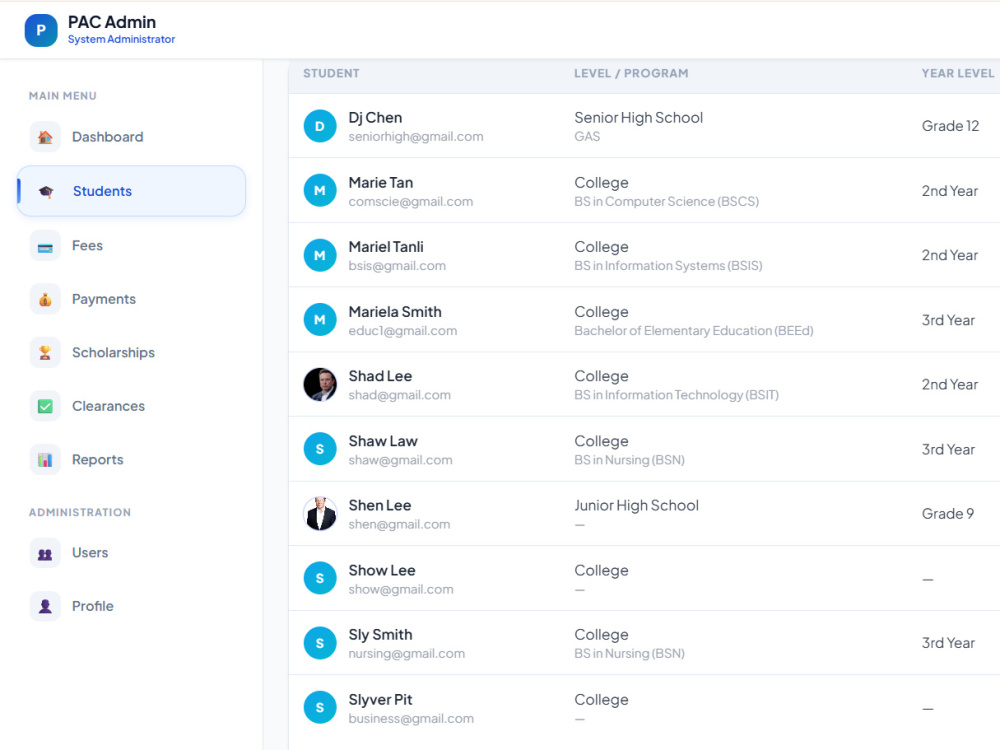Click the Users people icon
1000x750 pixels.
coord(45,553)
